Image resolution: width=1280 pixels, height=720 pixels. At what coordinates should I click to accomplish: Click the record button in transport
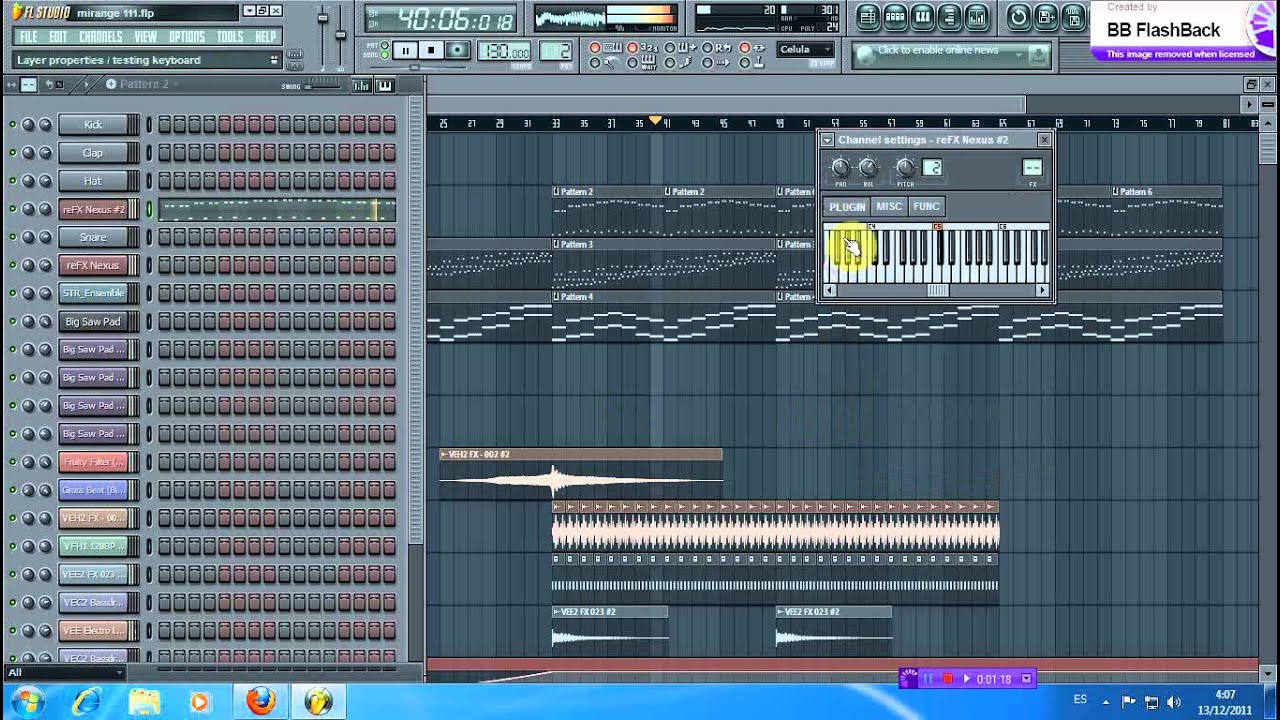(457, 50)
